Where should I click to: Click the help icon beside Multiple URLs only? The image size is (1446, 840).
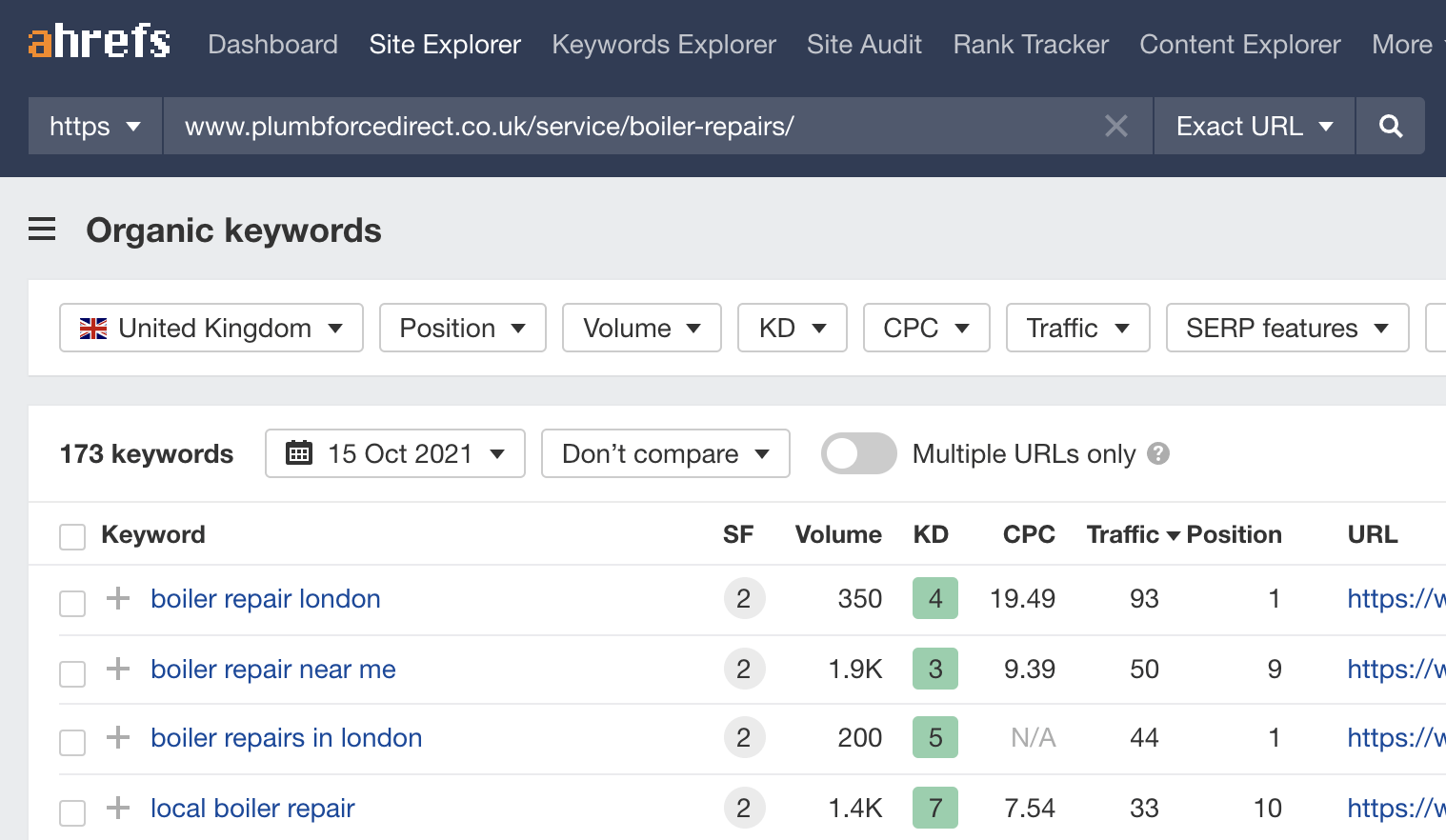point(1158,454)
